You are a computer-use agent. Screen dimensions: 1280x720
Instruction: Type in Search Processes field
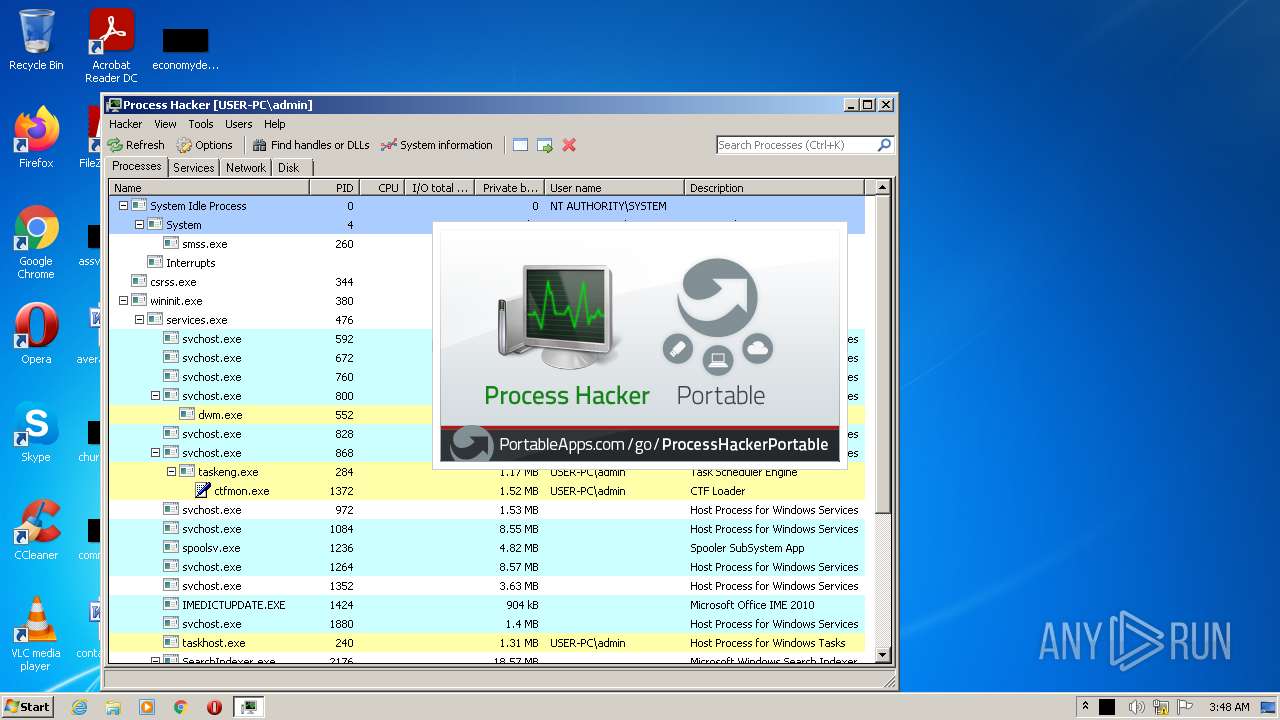(x=796, y=145)
